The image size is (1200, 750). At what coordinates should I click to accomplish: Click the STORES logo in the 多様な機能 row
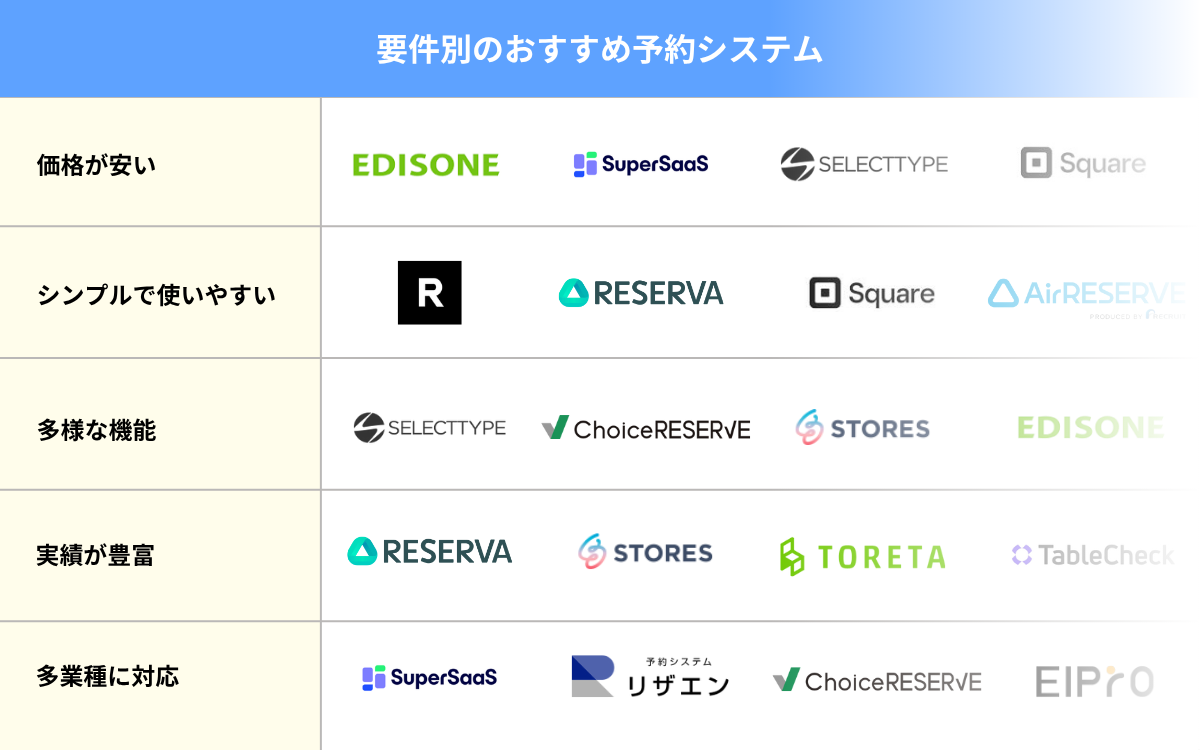[862, 428]
